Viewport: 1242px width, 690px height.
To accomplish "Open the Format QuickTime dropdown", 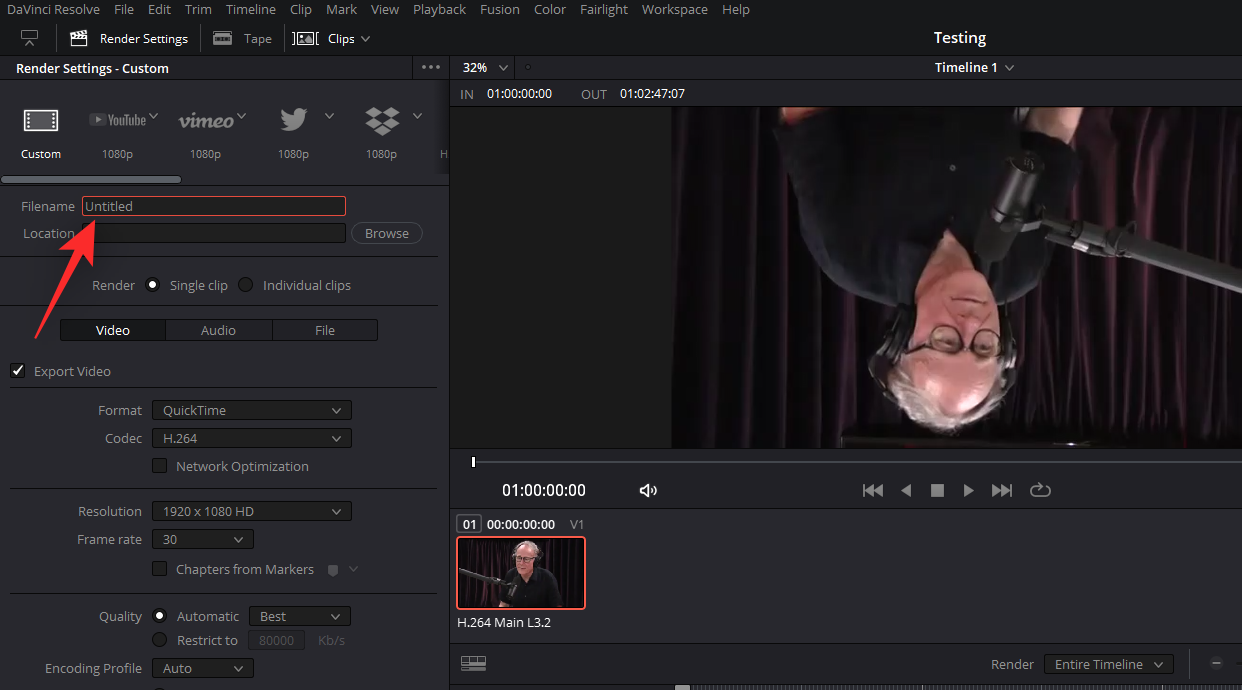I will click(x=252, y=410).
